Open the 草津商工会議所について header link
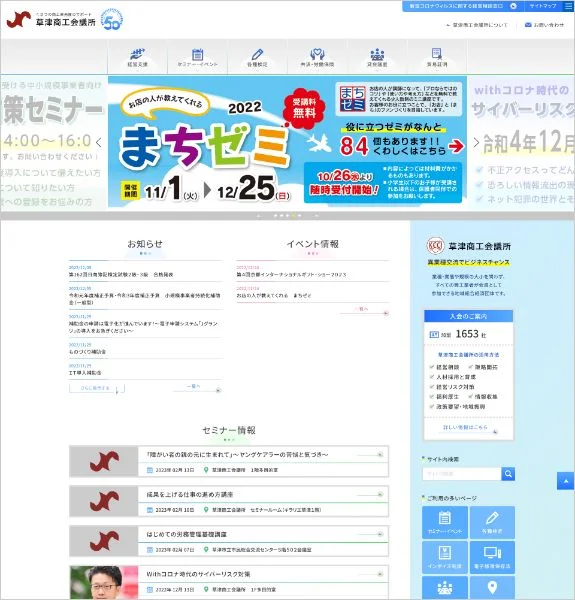575x600 pixels. (x=477, y=25)
